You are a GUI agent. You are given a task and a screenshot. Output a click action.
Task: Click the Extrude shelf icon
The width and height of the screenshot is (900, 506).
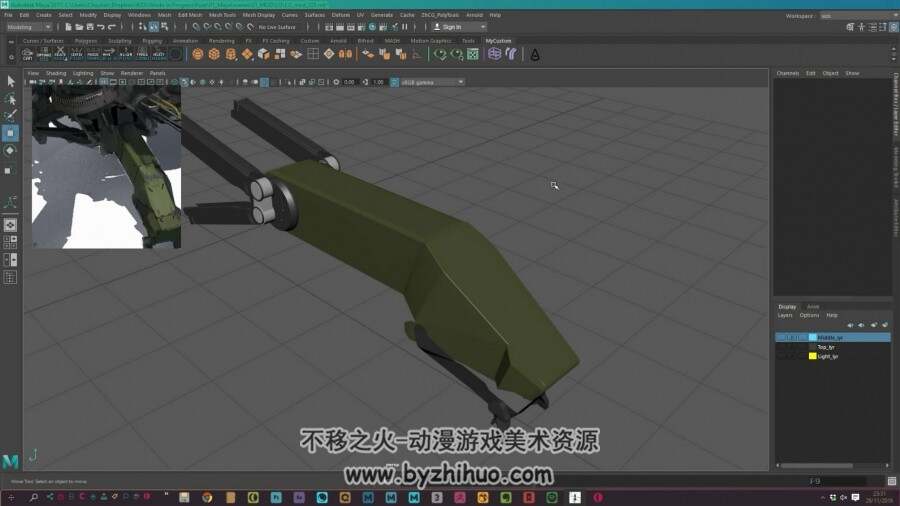click(x=263, y=55)
